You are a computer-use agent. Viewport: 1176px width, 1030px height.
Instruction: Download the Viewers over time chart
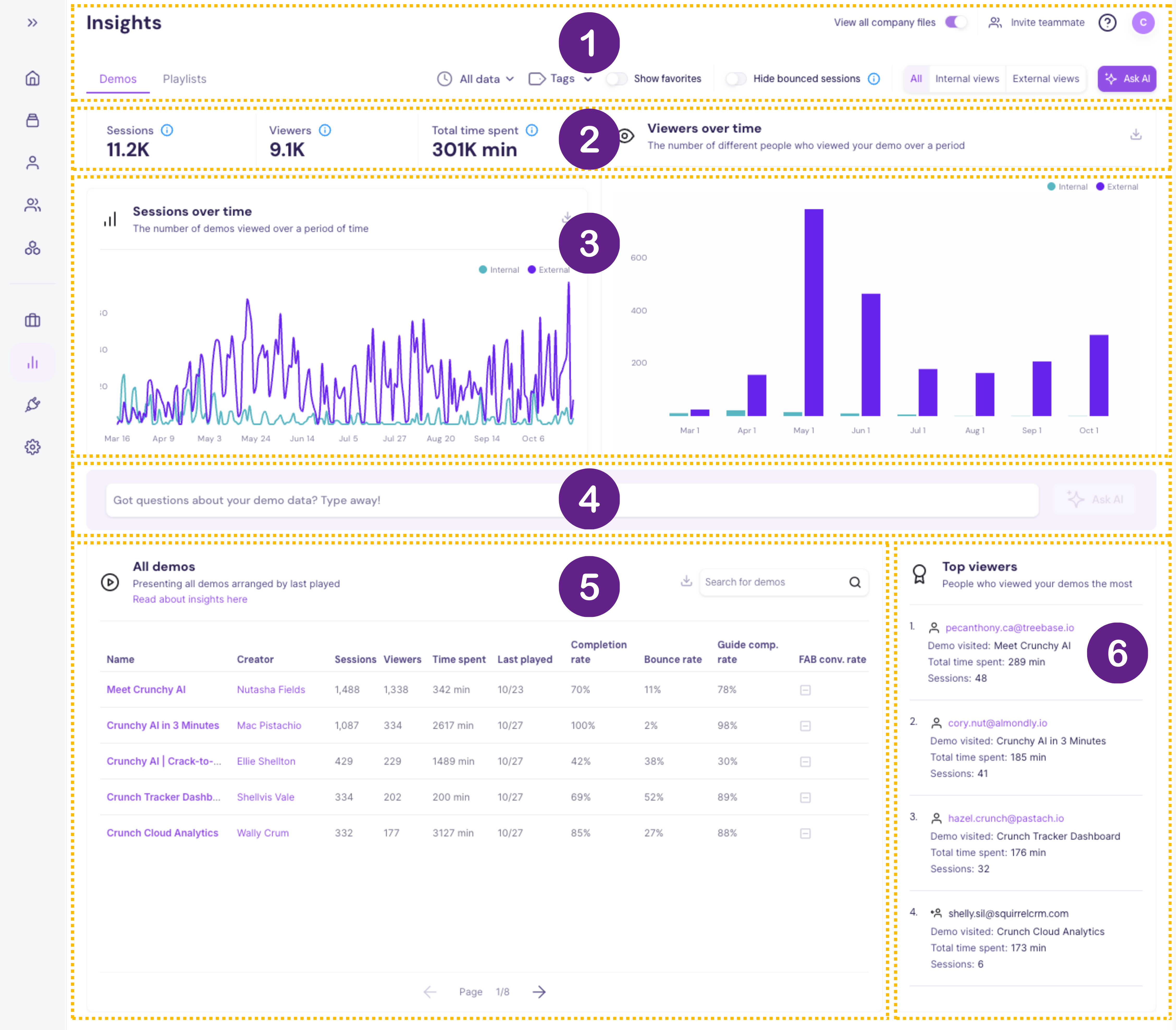(x=1136, y=134)
